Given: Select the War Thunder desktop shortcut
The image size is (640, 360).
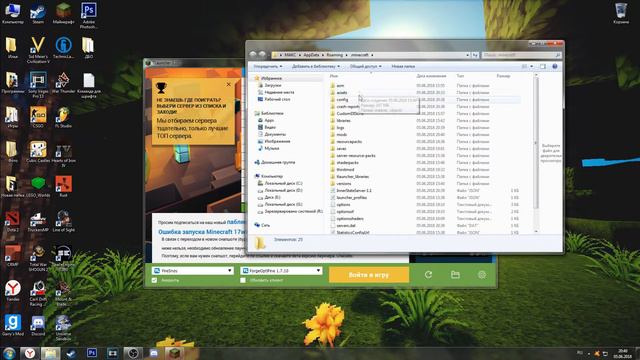Looking at the screenshot, I should 63,82.
